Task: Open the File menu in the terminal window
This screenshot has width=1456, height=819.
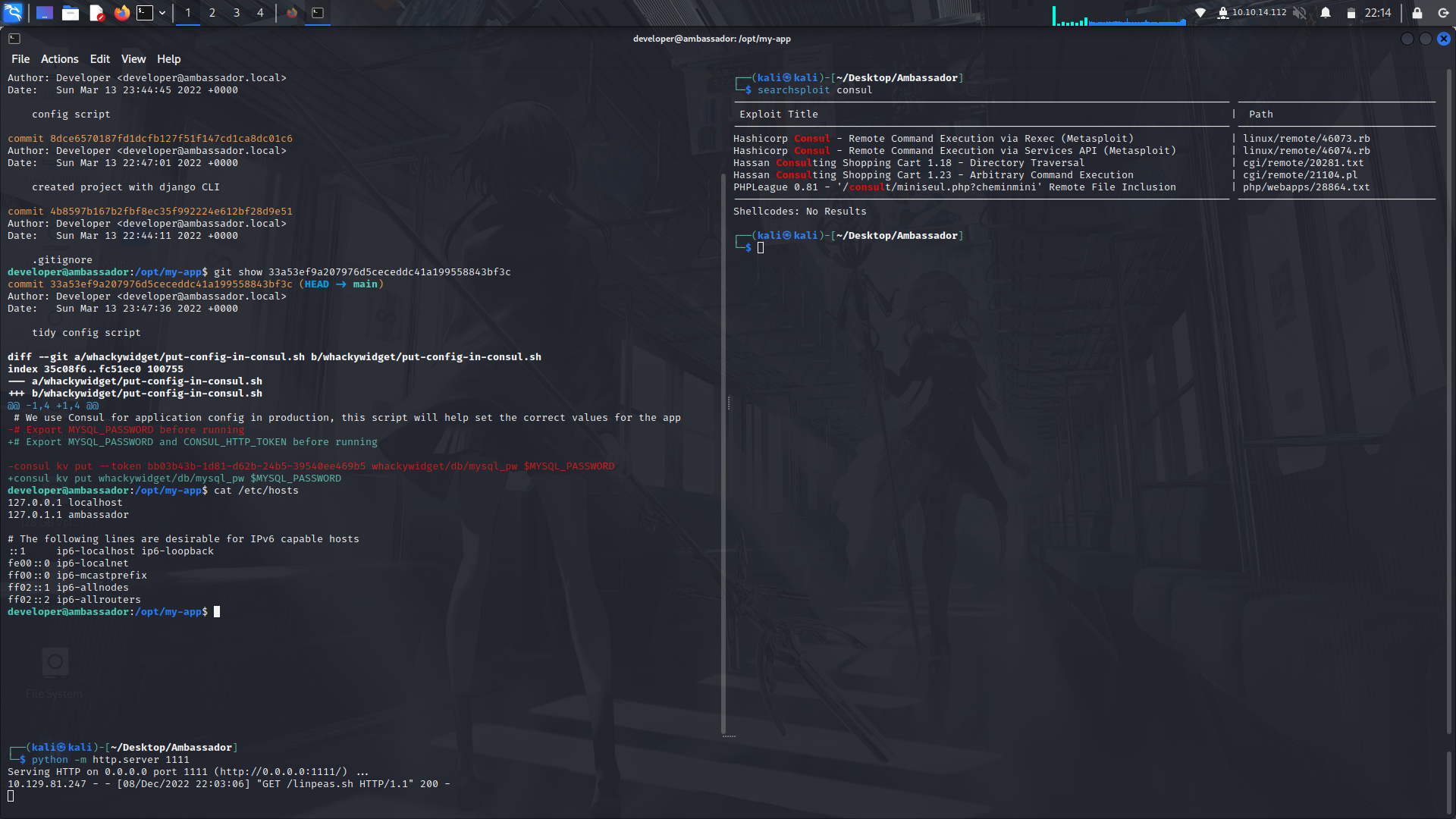Action: coord(20,58)
